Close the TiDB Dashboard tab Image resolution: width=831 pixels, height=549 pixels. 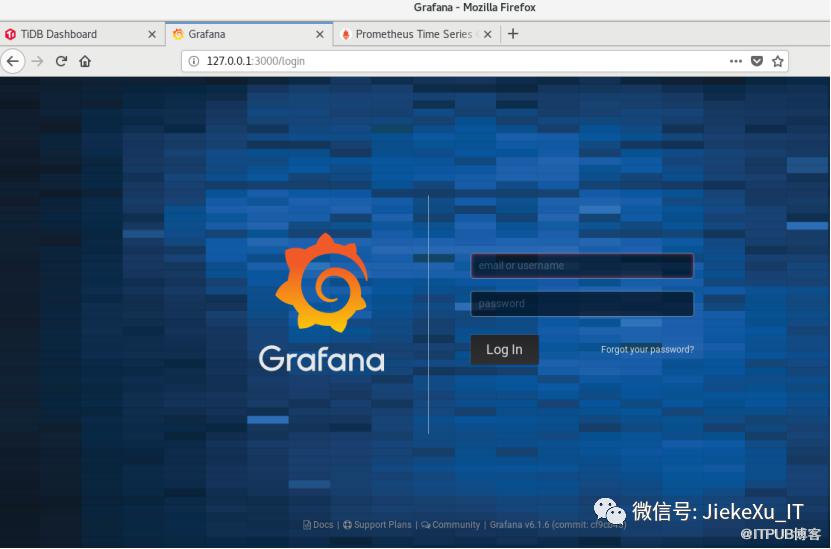152,34
